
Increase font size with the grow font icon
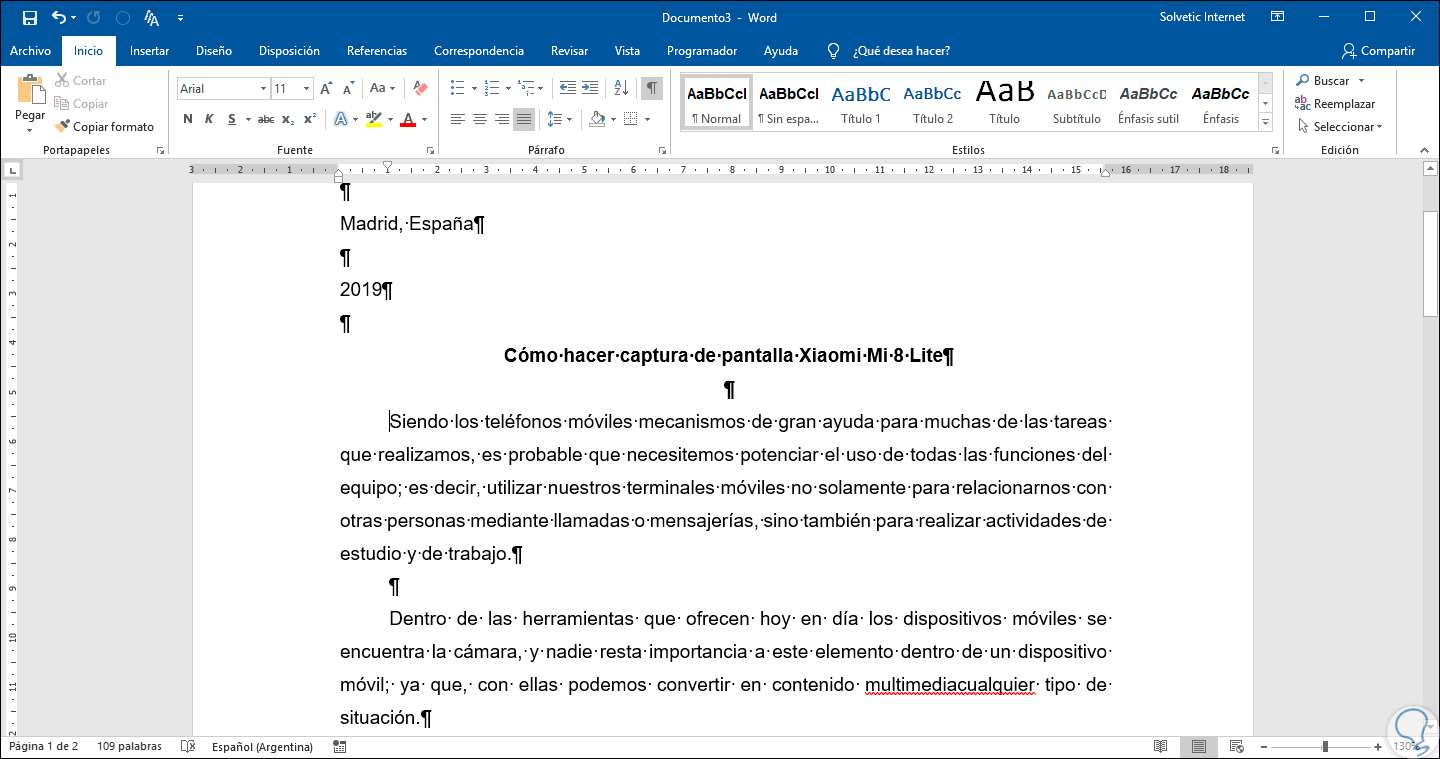[326, 89]
